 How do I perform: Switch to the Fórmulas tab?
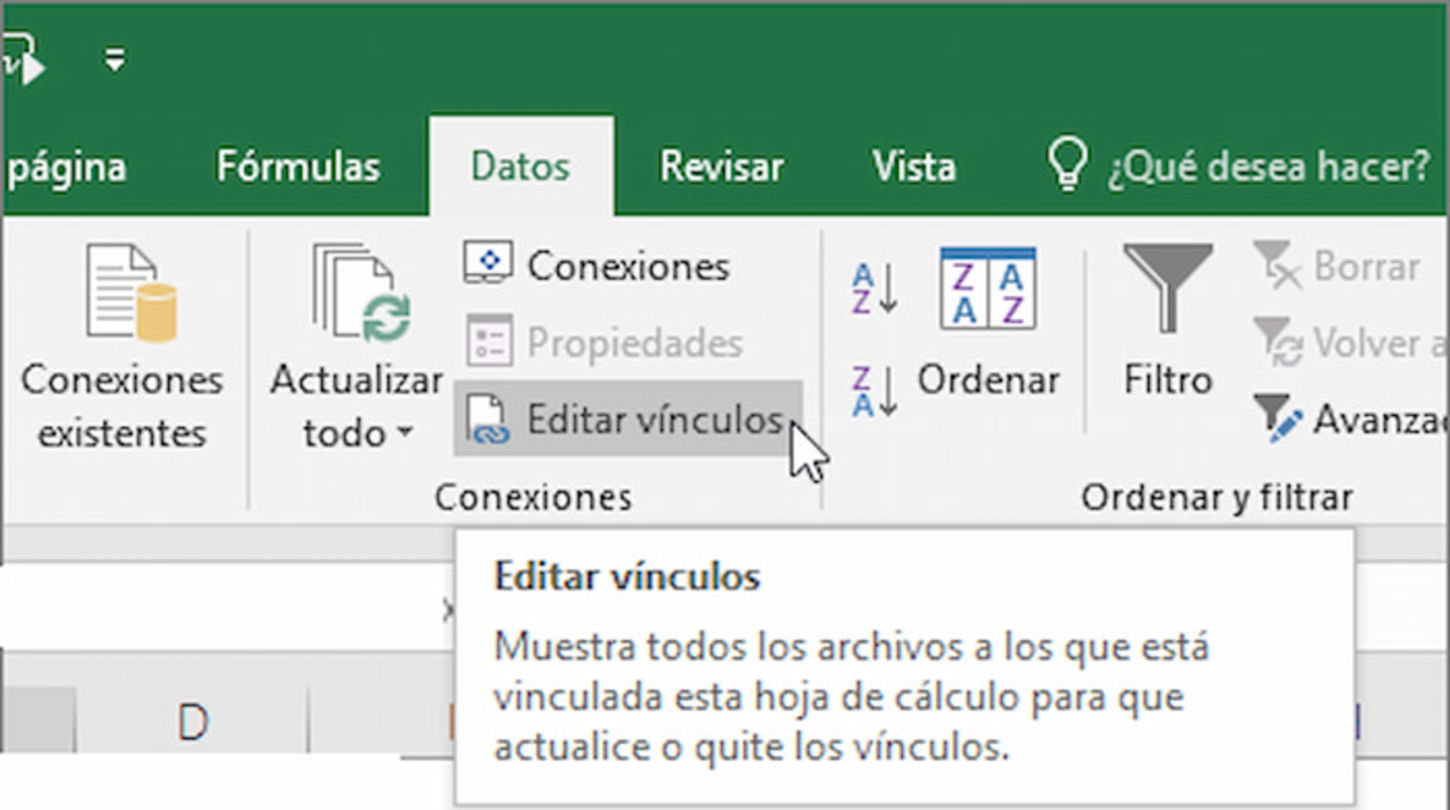pos(298,166)
